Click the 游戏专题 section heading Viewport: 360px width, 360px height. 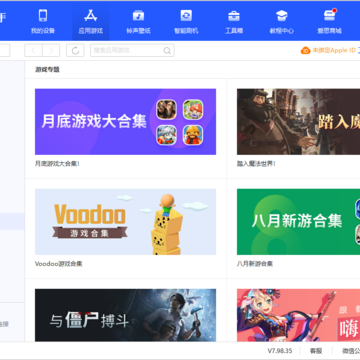47,70
